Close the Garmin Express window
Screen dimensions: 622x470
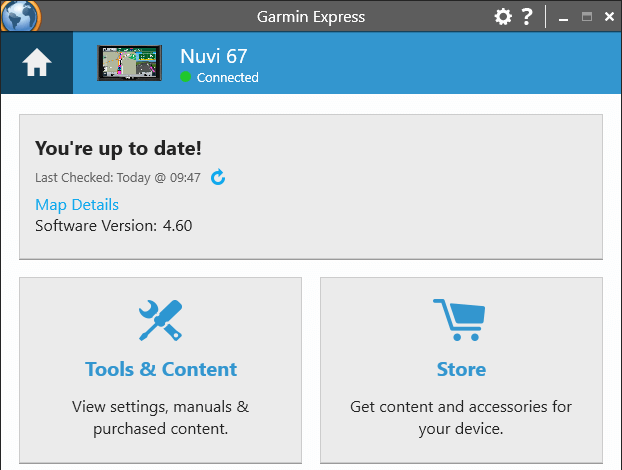click(x=609, y=17)
